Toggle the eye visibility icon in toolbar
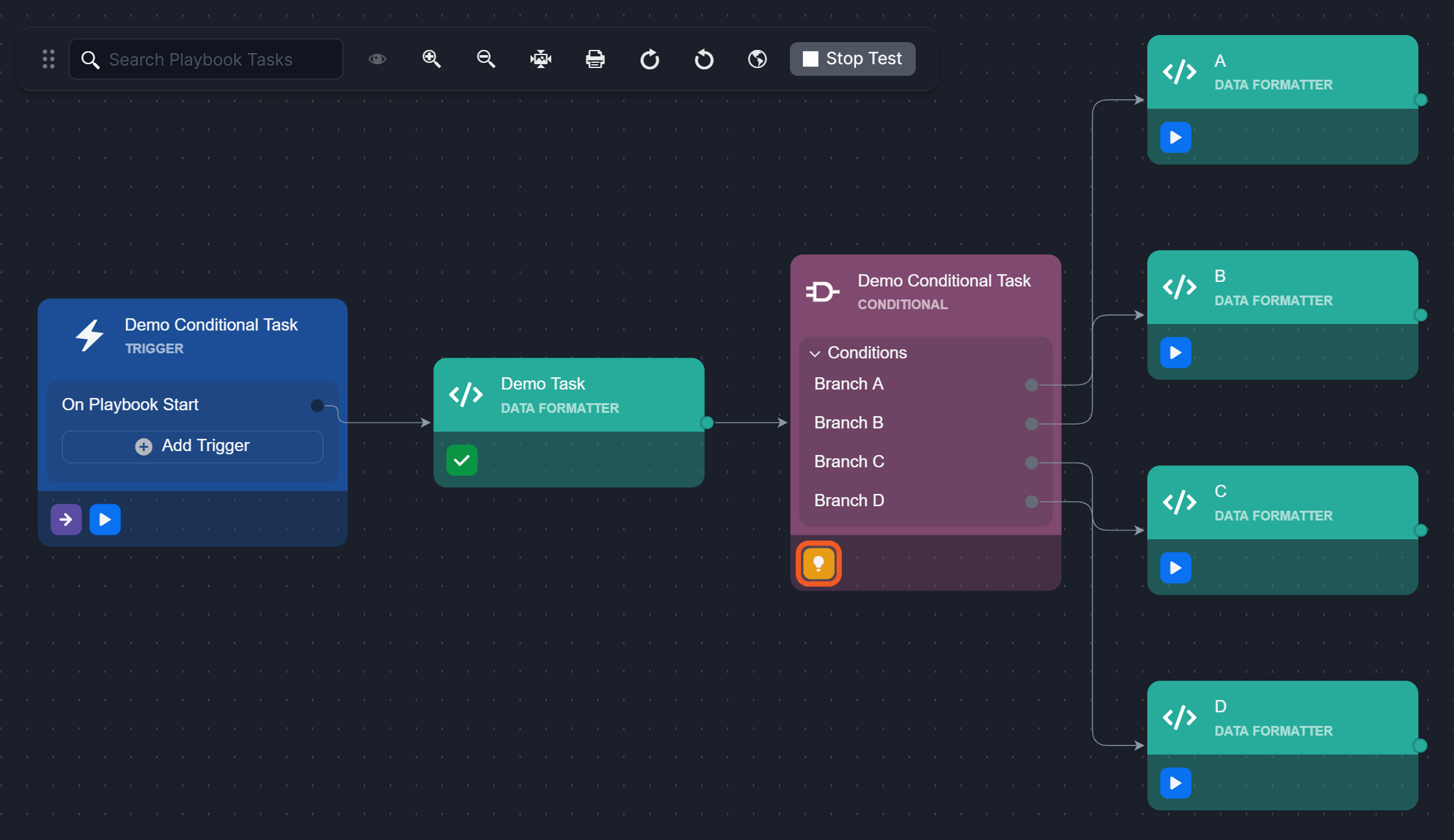 pos(377,59)
